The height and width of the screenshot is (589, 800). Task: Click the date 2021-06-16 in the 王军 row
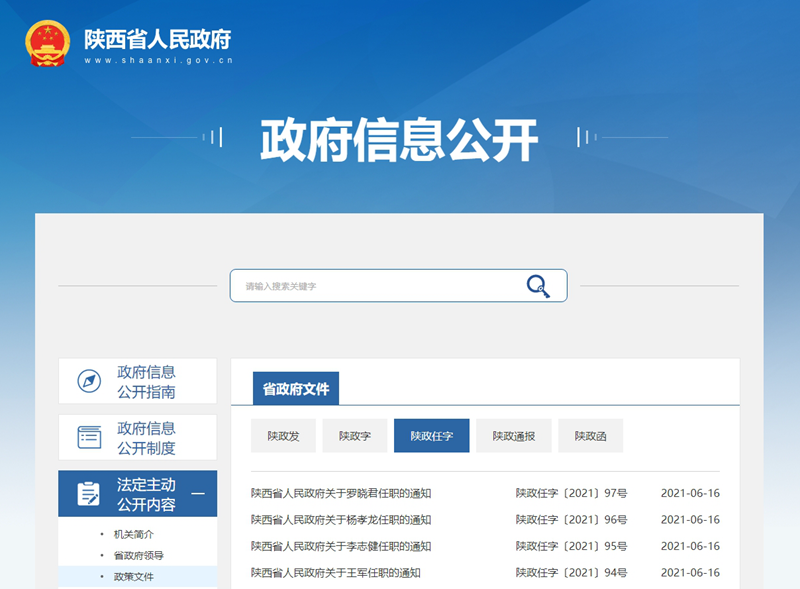pyautogui.click(x=690, y=573)
